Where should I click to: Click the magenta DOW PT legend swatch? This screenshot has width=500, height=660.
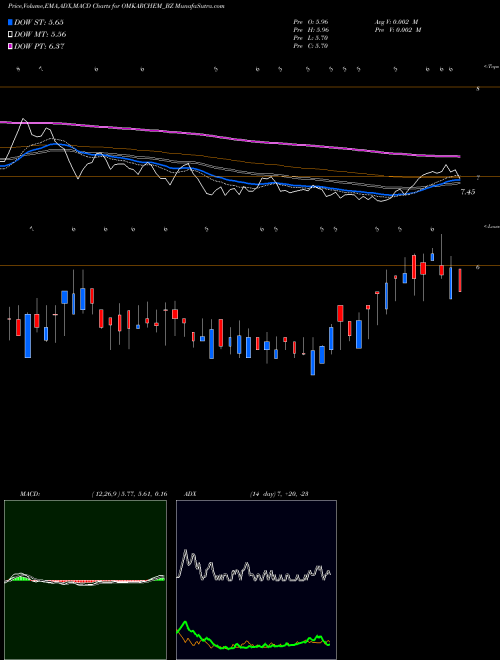coord(10,46)
